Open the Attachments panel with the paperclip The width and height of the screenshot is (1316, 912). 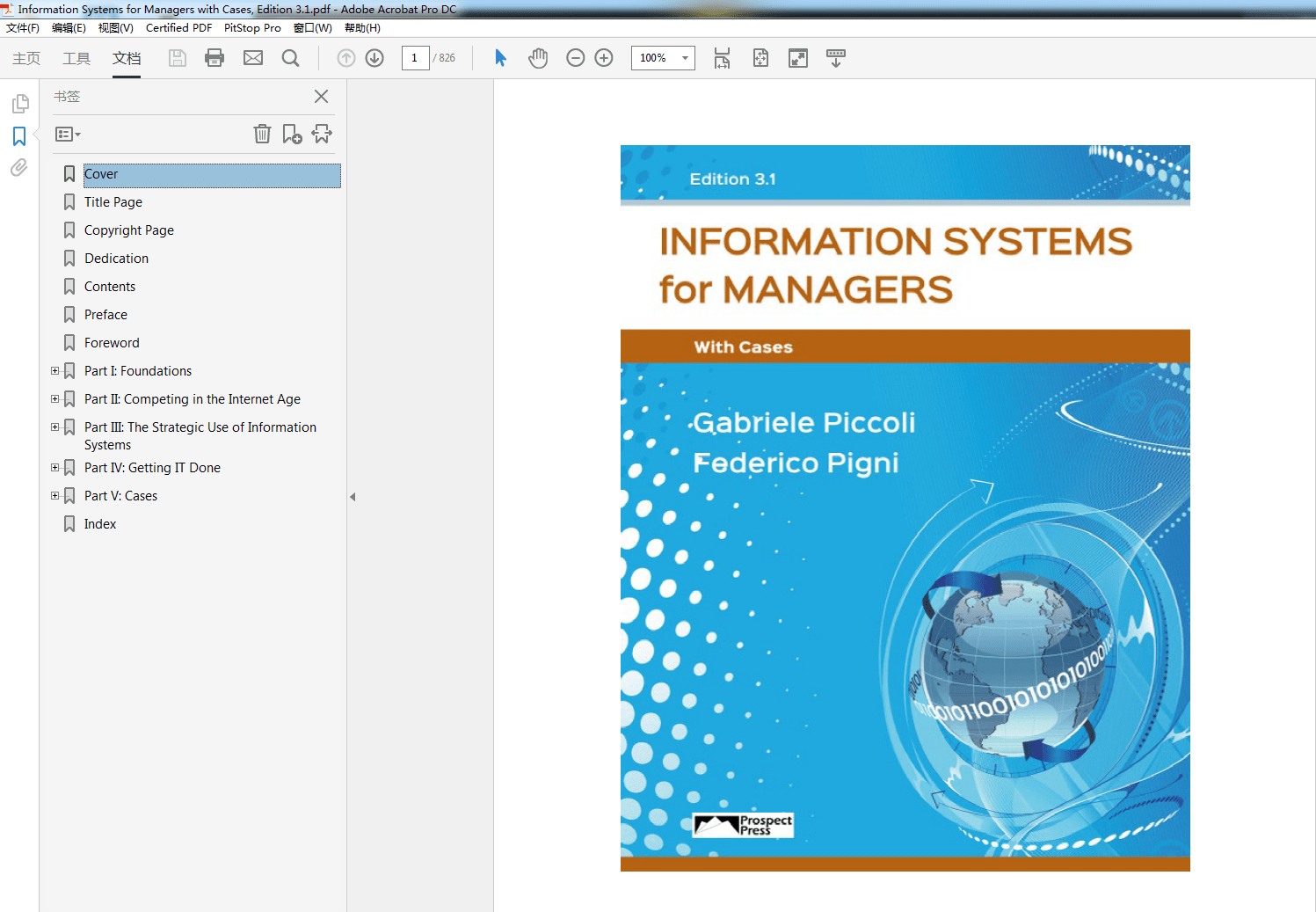(19, 168)
